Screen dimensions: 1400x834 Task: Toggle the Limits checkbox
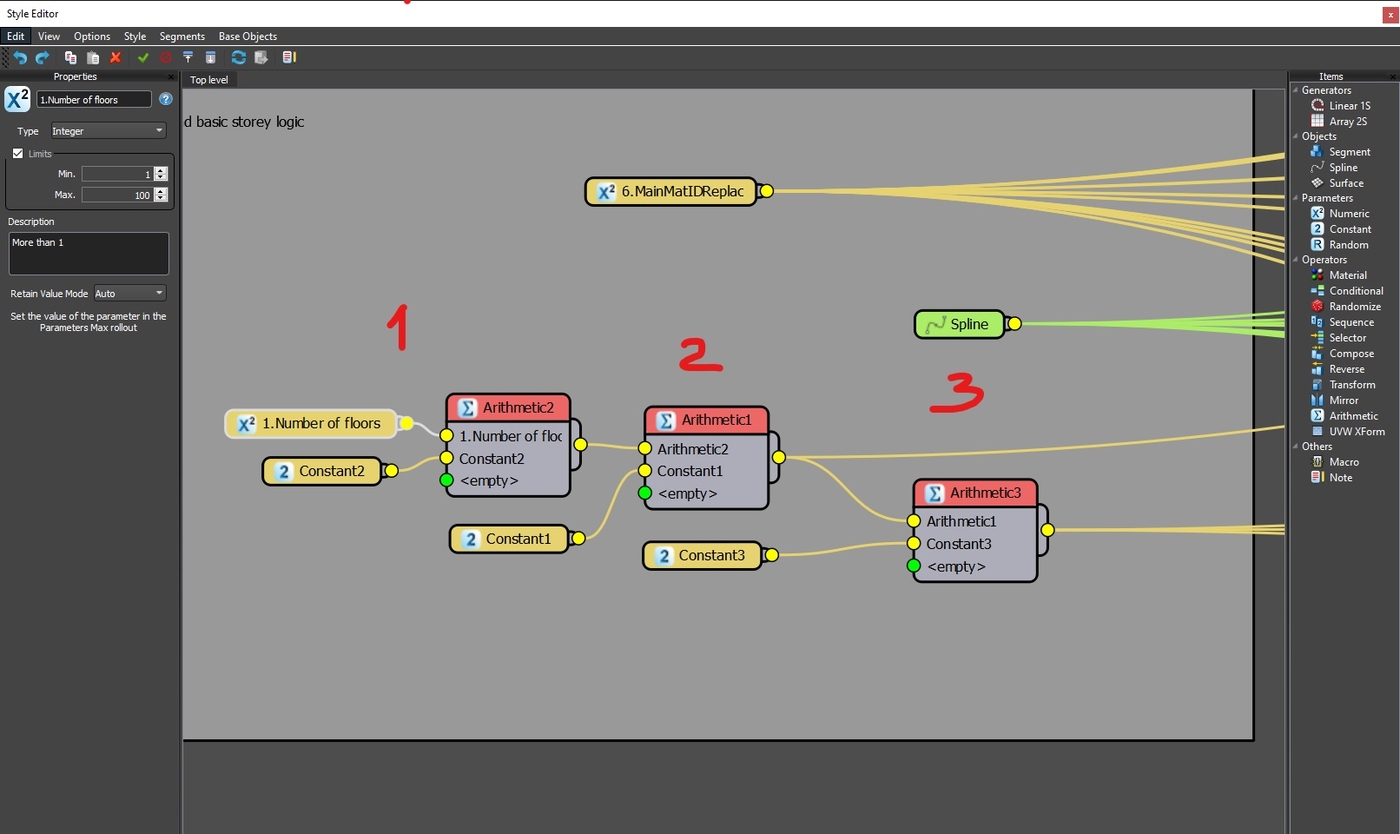tap(18, 154)
